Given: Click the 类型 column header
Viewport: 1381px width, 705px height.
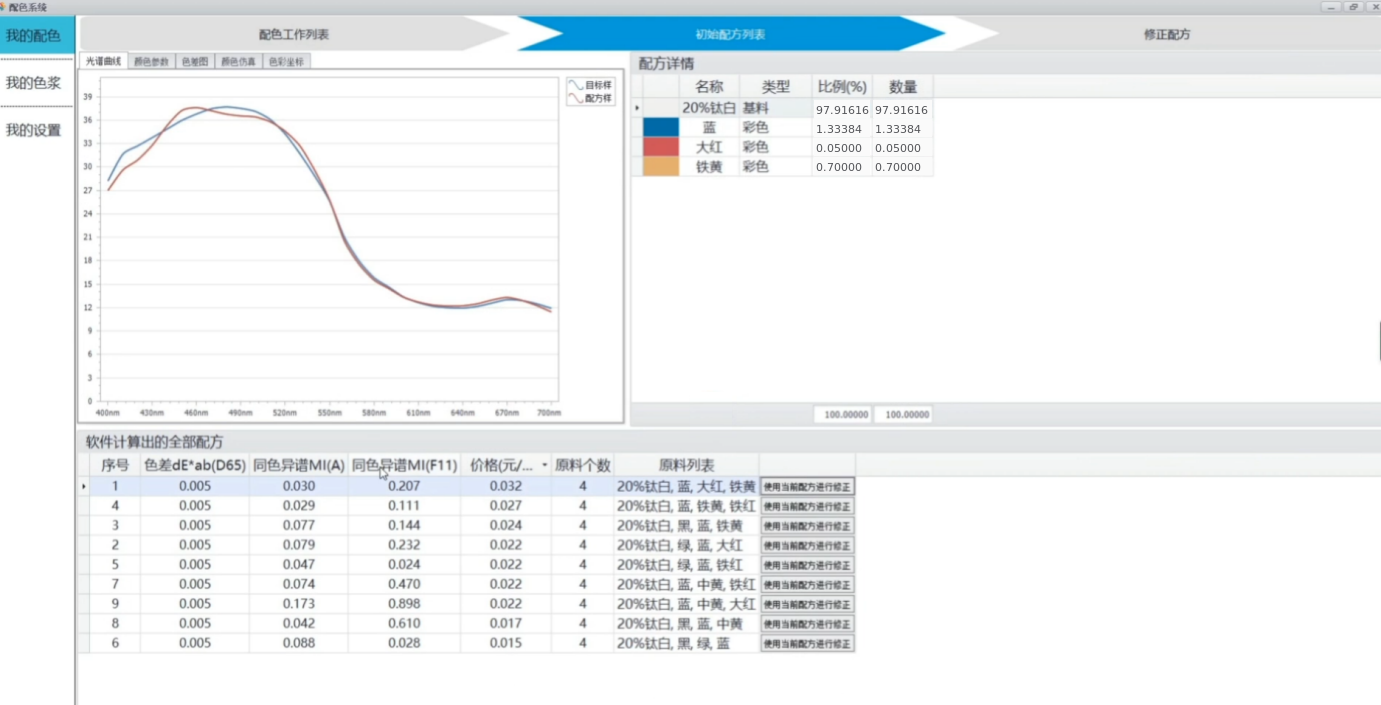Looking at the screenshot, I should [x=775, y=87].
